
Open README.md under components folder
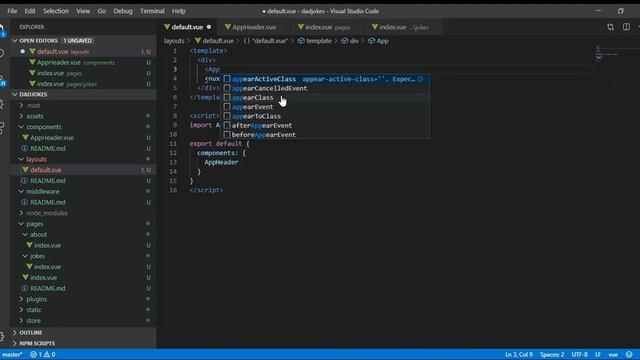83,148
